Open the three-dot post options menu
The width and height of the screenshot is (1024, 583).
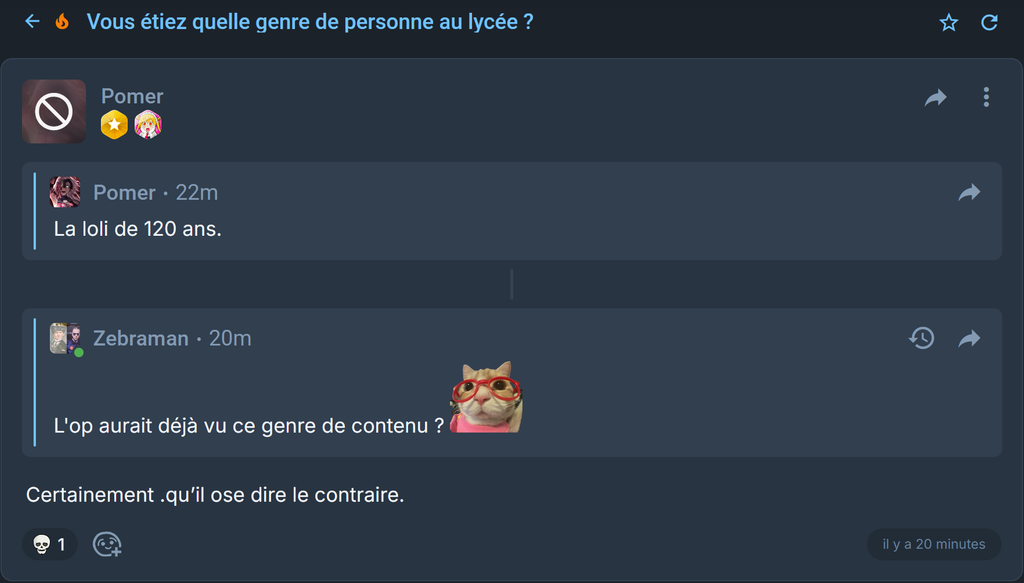[x=986, y=97]
